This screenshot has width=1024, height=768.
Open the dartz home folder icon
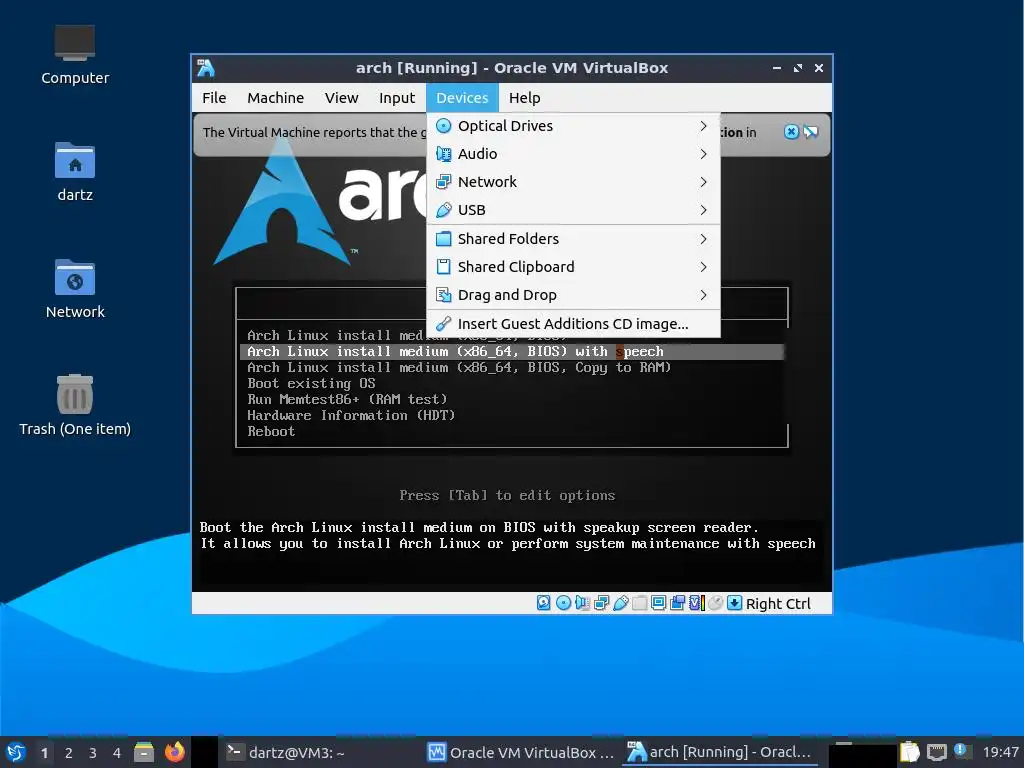point(75,172)
